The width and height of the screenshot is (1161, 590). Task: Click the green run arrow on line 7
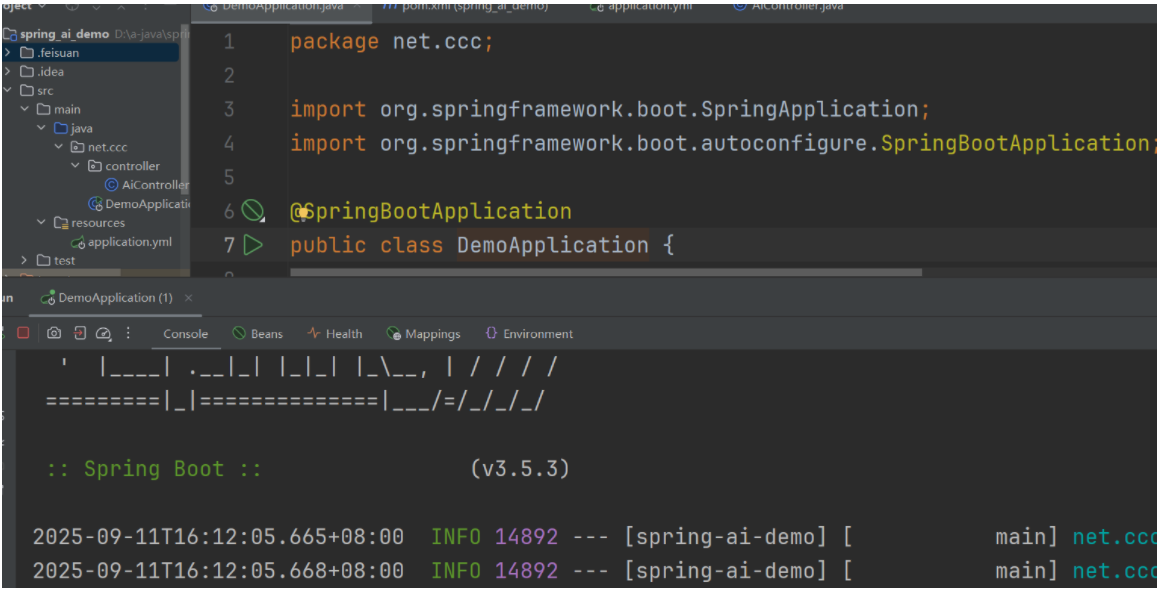[x=253, y=245]
